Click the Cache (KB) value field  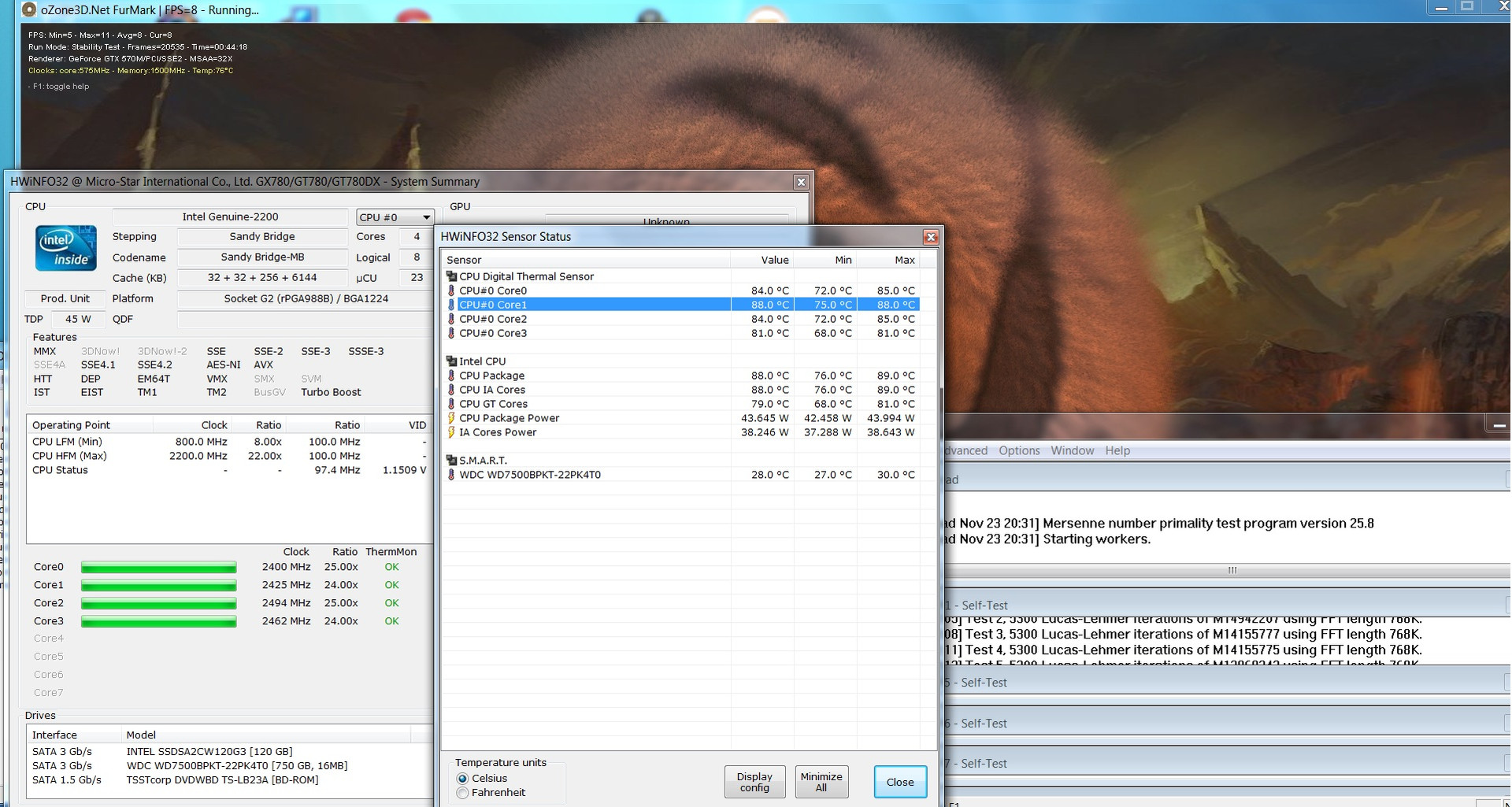click(x=262, y=278)
